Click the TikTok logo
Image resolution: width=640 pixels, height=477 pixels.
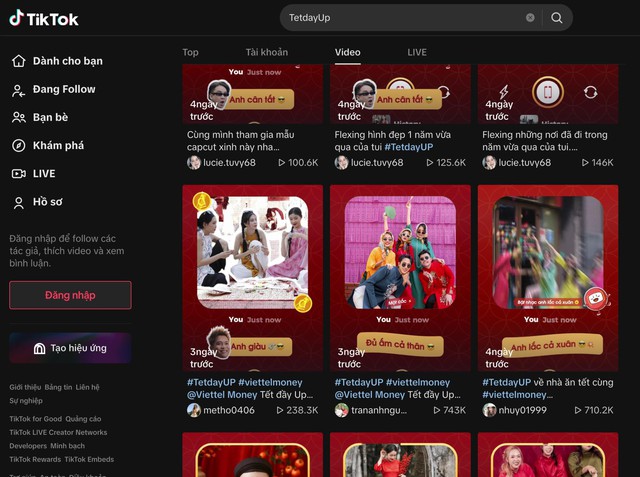pyautogui.click(x=44, y=18)
